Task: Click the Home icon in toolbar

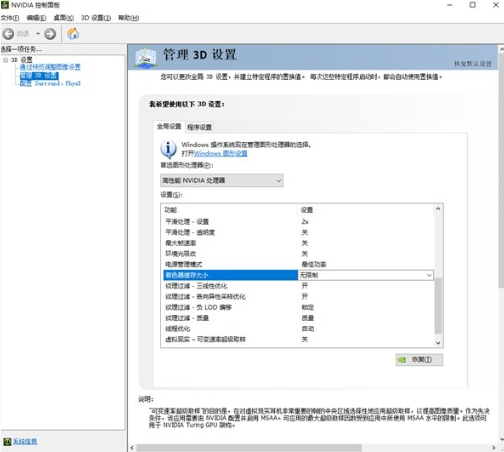Action: [x=73, y=34]
